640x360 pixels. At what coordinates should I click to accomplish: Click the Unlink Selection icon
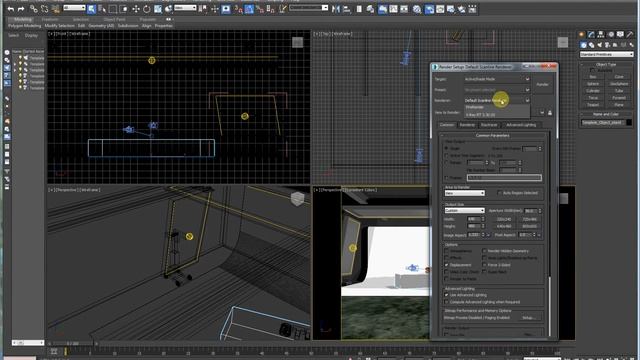pyautogui.click(x=44, y=9)
